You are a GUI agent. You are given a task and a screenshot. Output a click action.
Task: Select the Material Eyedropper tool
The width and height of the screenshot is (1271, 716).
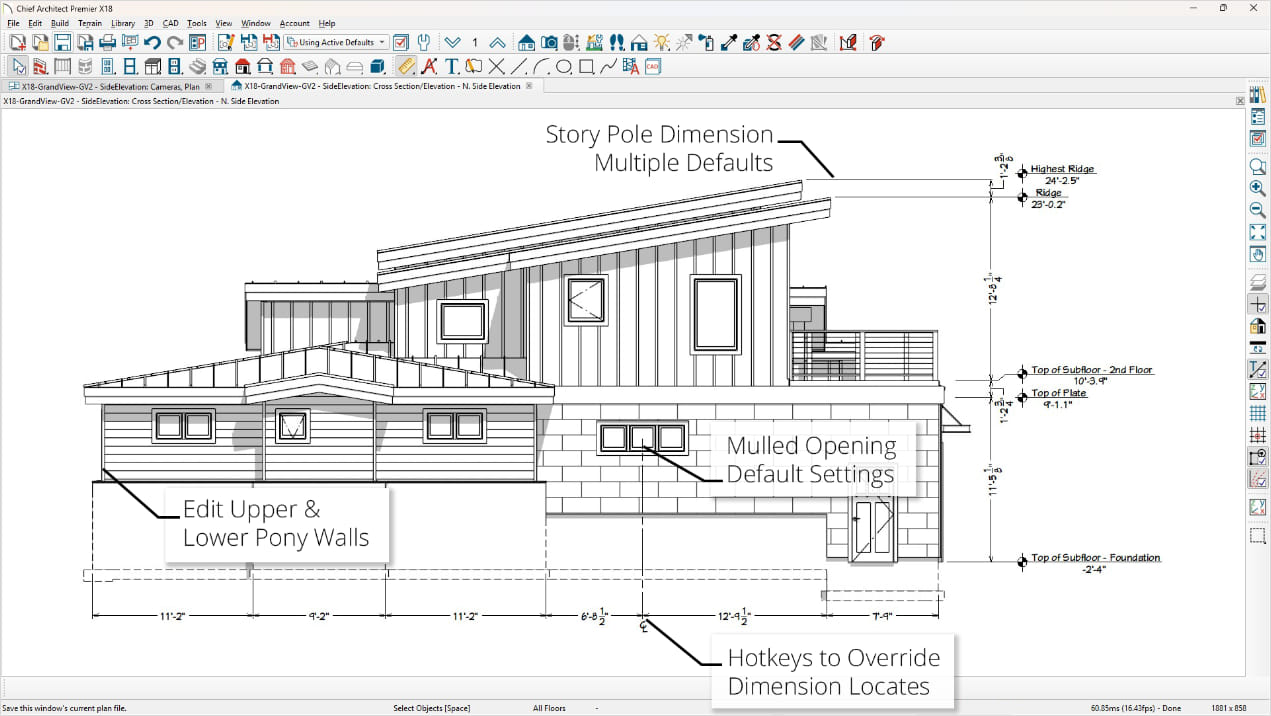(729, 42)
